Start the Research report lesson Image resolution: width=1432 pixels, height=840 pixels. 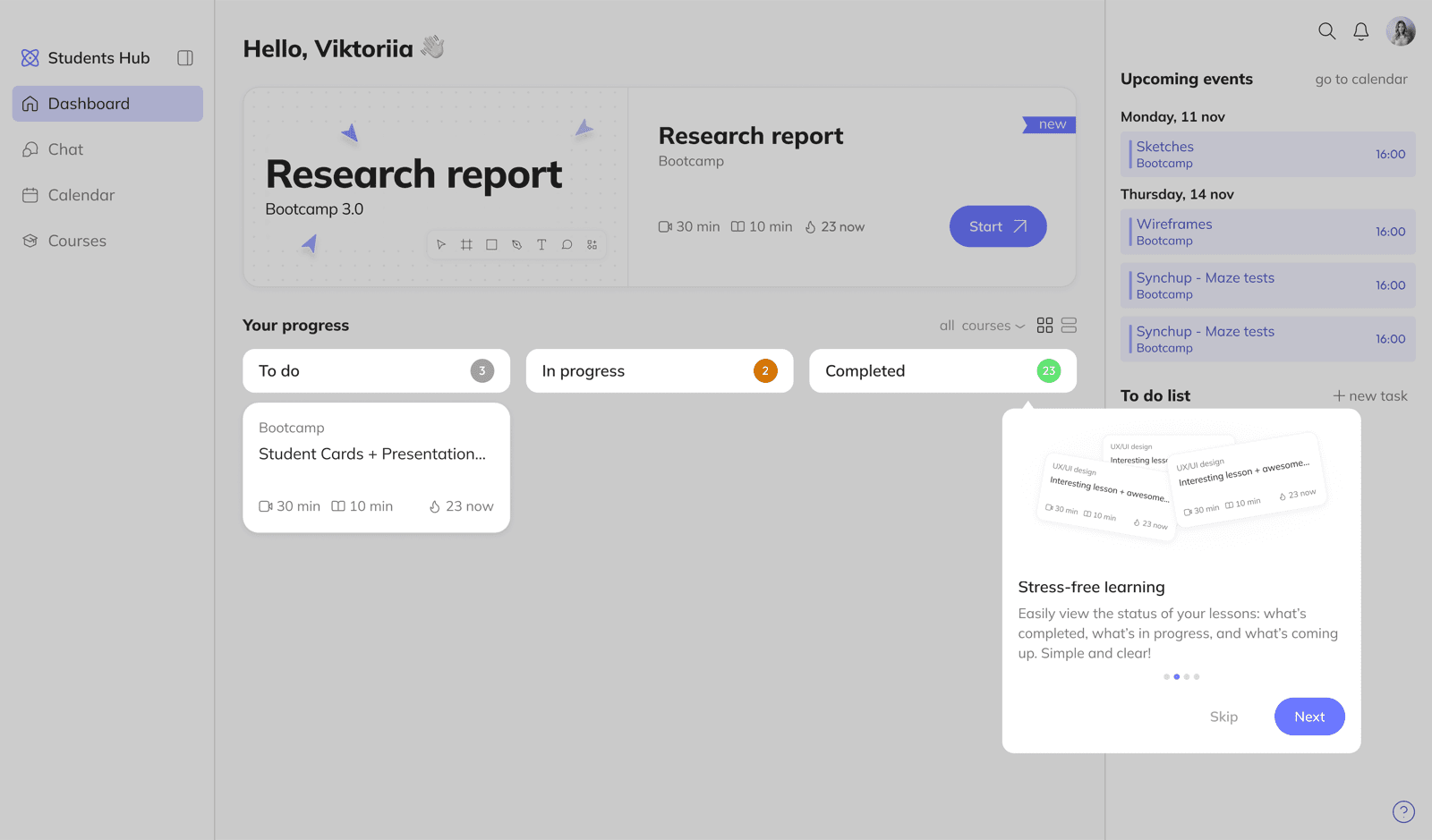[998, 226]
